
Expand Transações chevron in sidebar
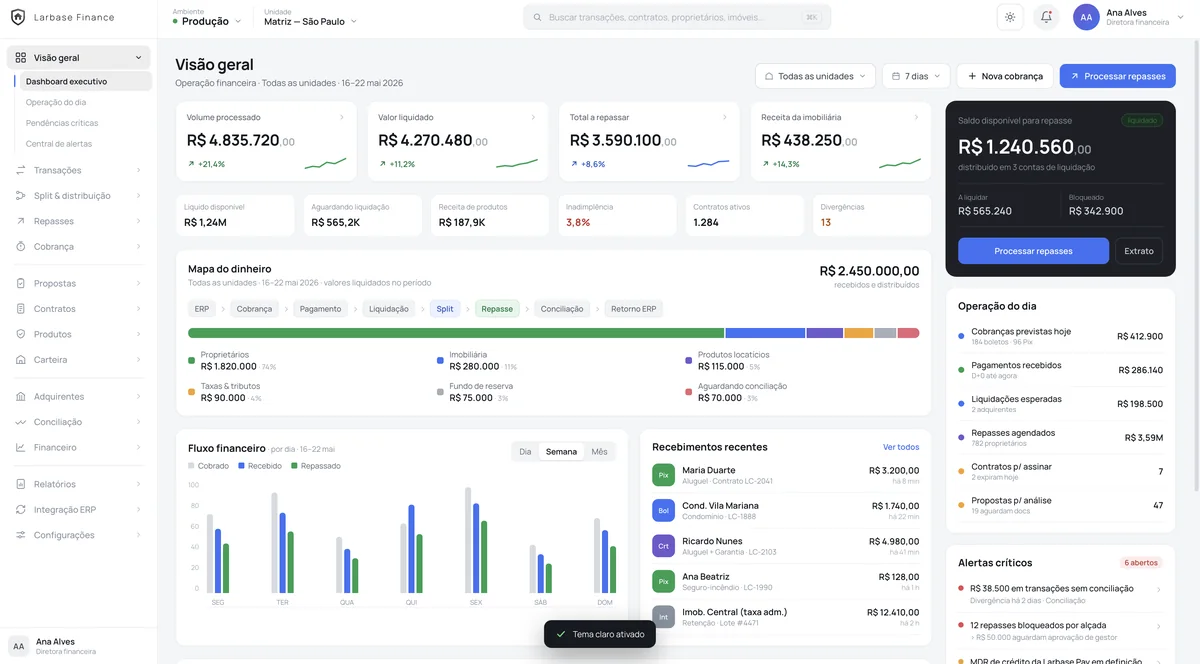[138, 170]
